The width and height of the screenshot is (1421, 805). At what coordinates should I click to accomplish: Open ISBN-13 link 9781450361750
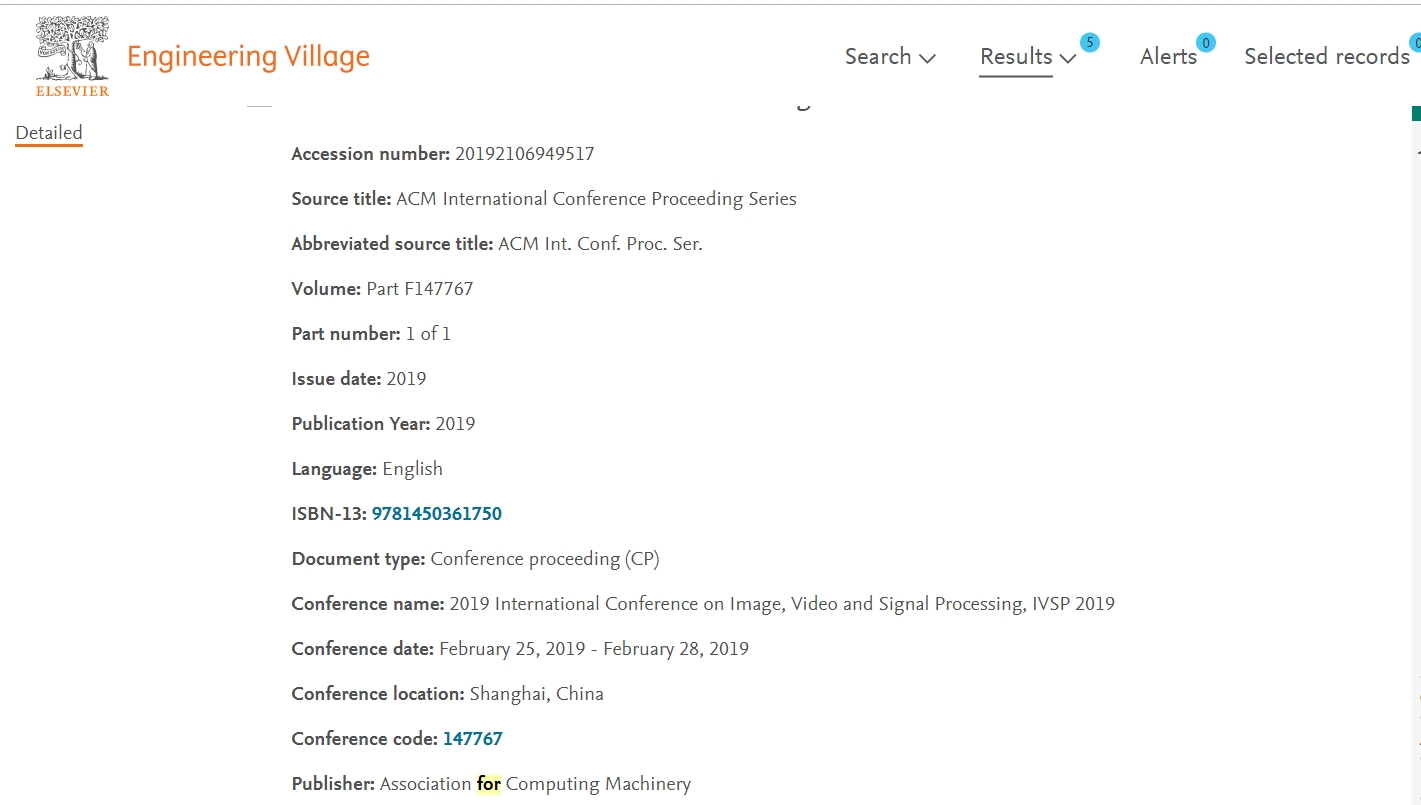pos(437,514)
